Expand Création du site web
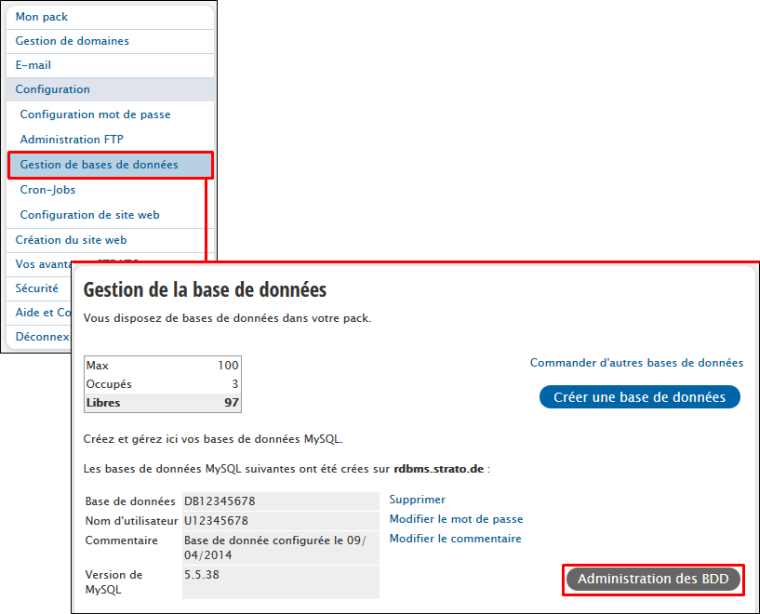The image size is (760, 614). click(x=71, y=240)
